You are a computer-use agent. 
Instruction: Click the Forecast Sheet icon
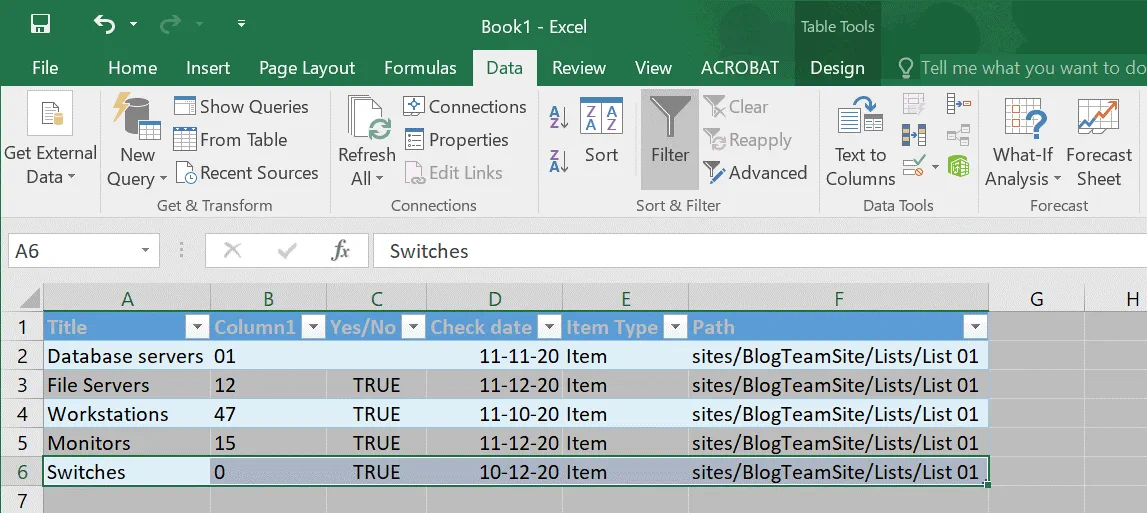pos(1098,140)
